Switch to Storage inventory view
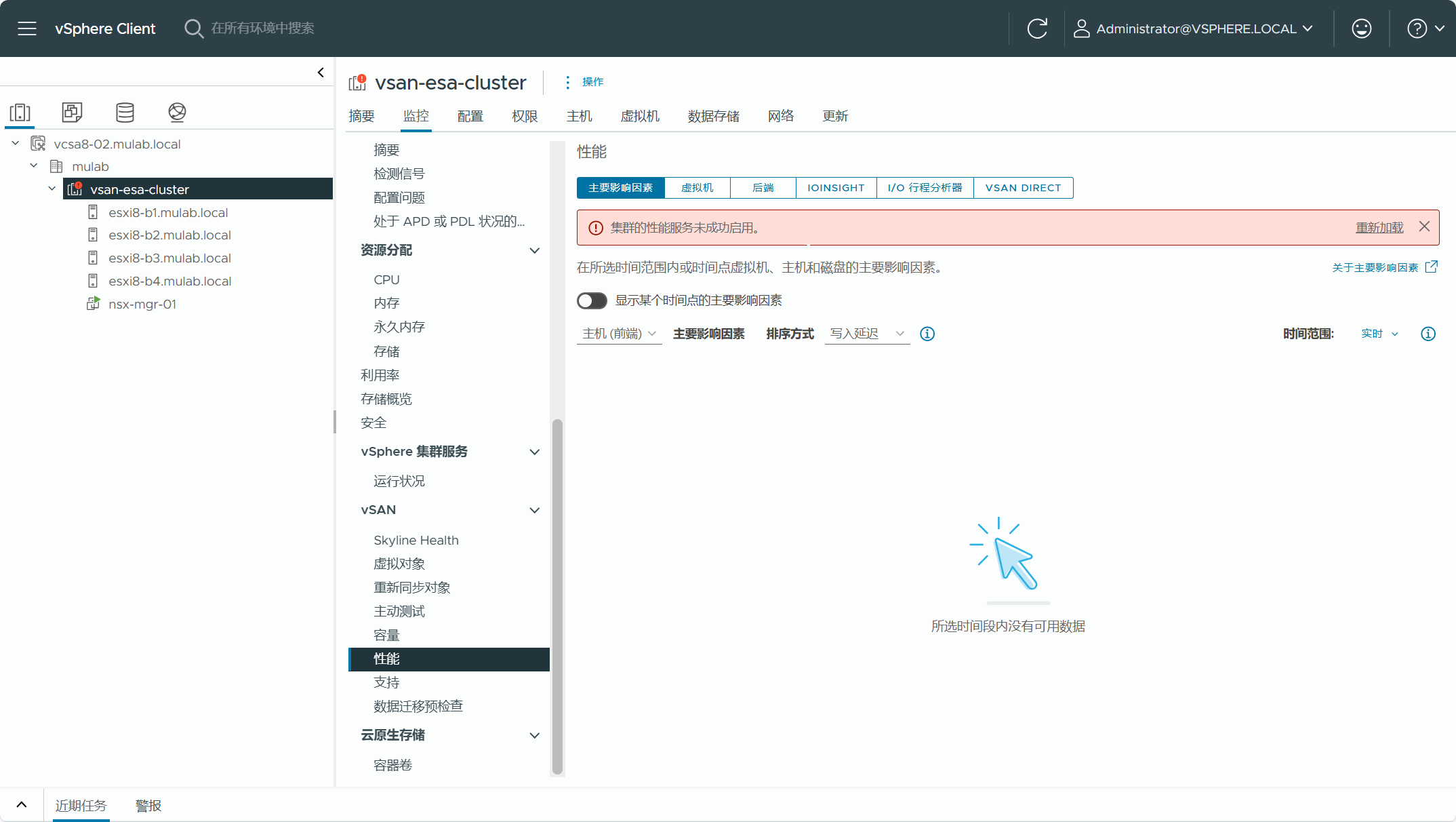This screenshot has width=1456, height=822. pyautogui.click(x=125, y=113)
